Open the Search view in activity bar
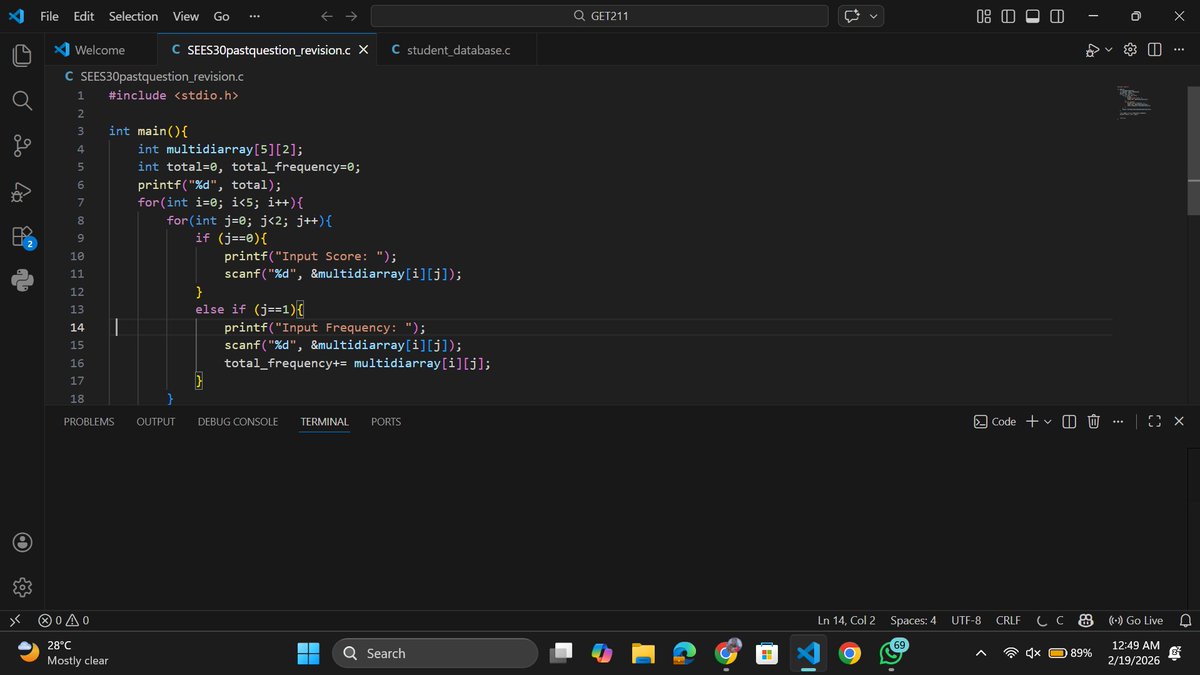 [x=22, y=101]
